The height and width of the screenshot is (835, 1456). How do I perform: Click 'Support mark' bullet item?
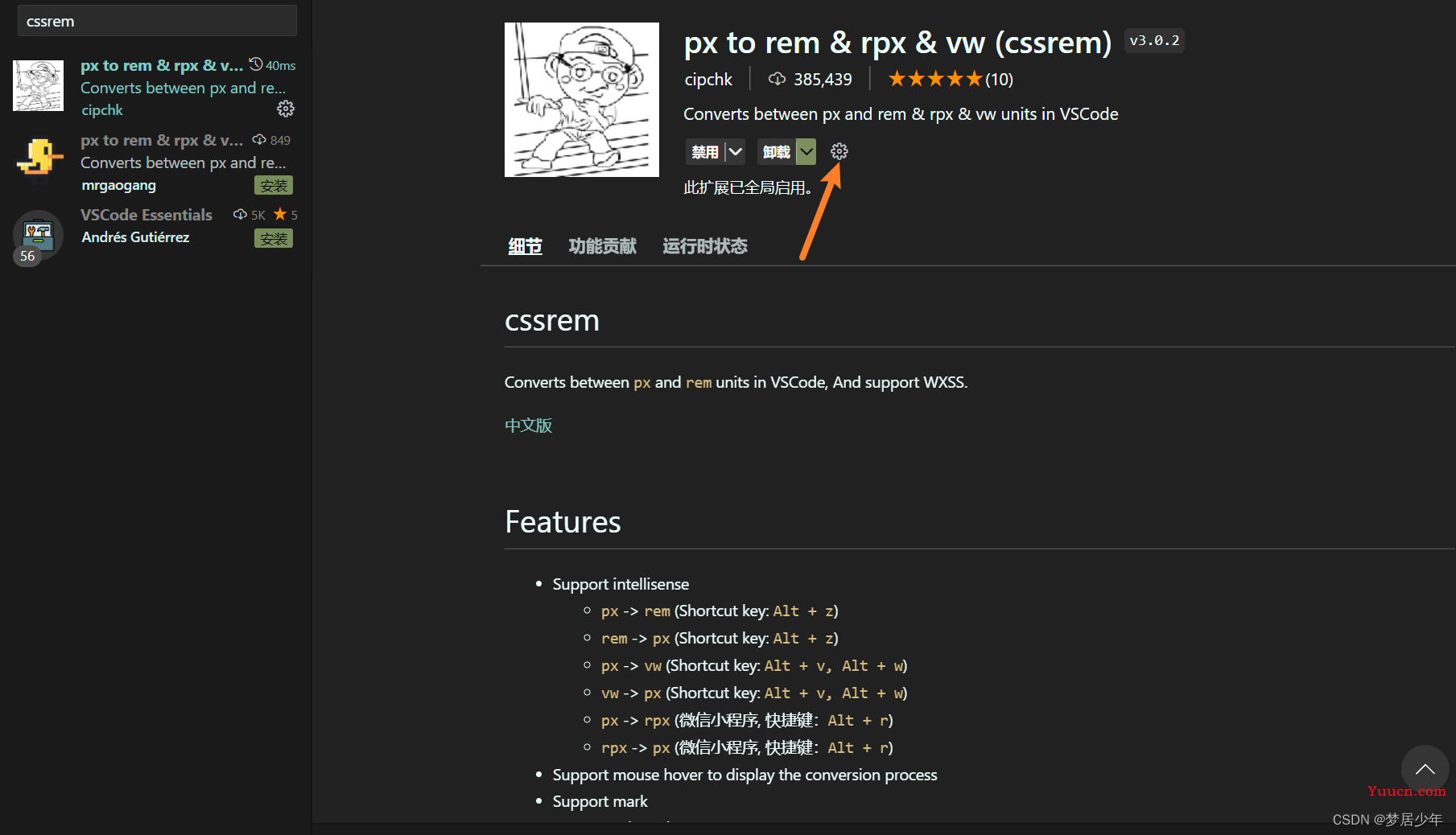pos(600,801)
